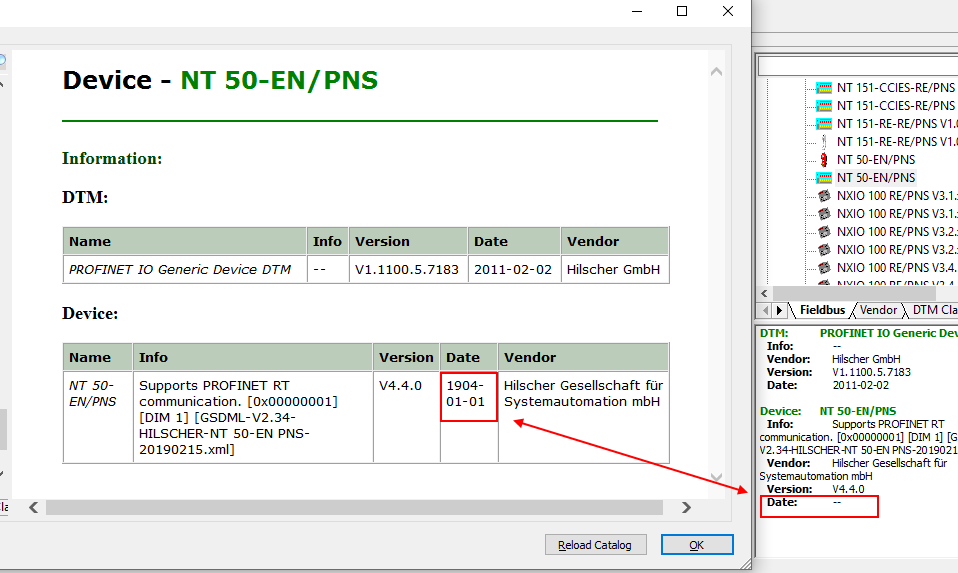Click the dialog horizontal scrollbar track
Viewport: 958px width, 573px height.
(354, 508)
